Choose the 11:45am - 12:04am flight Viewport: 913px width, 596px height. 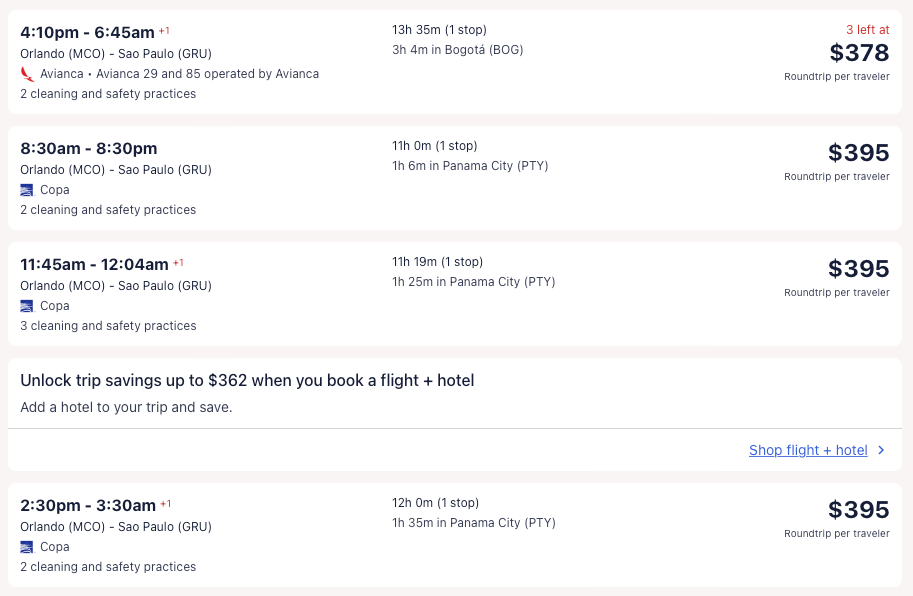click(x=94, y=265)
